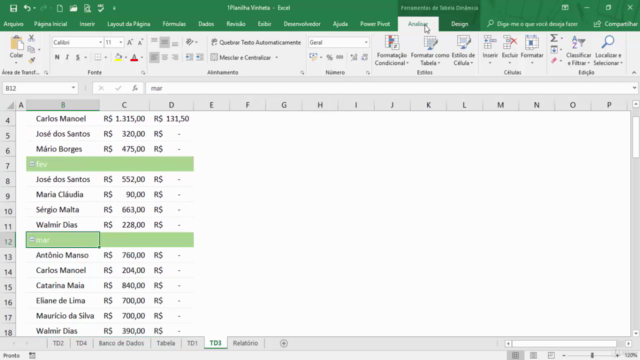
Task: Click the Excluir cells button
Action: tap(510, 50)
